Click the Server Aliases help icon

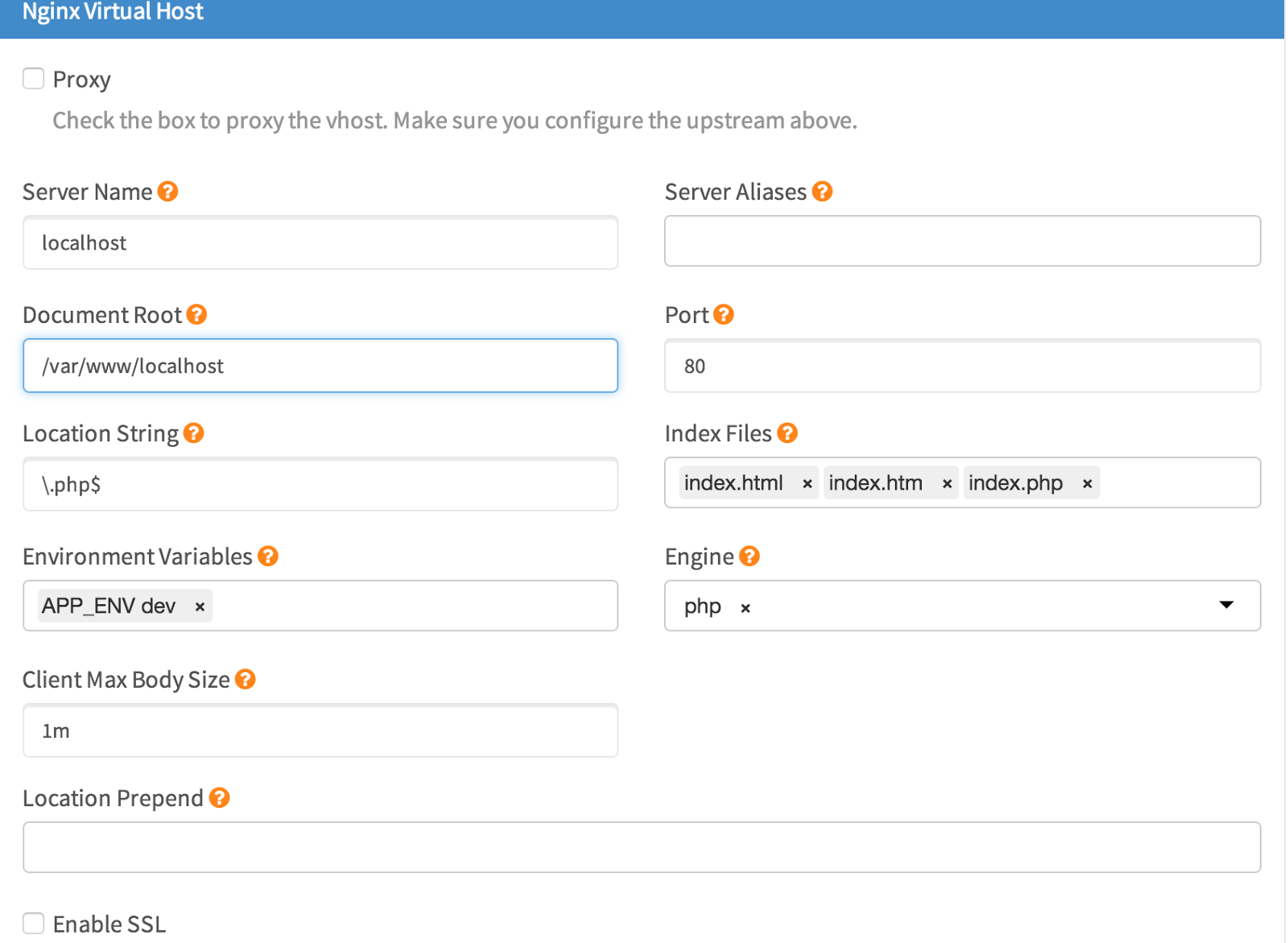822,192
